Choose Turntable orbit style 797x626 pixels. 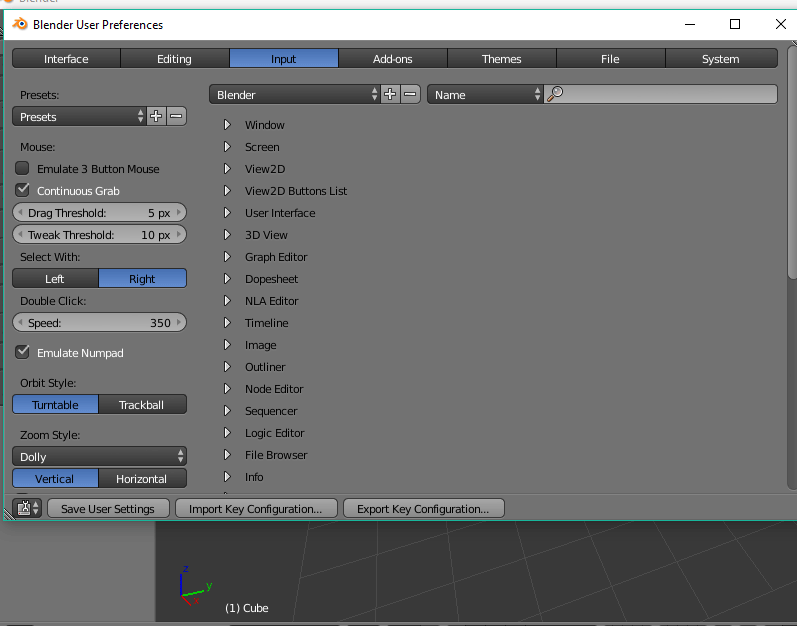(55, 404)
